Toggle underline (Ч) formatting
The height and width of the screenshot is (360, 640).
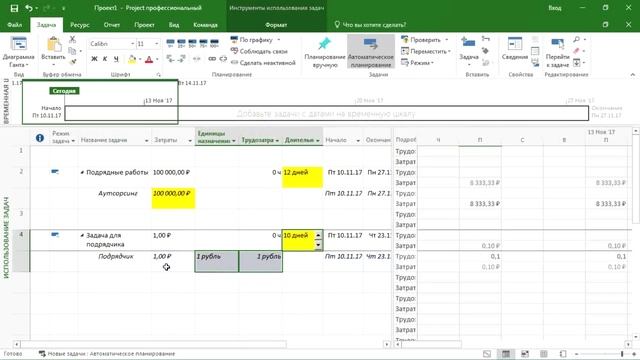[x=116, y=59]
